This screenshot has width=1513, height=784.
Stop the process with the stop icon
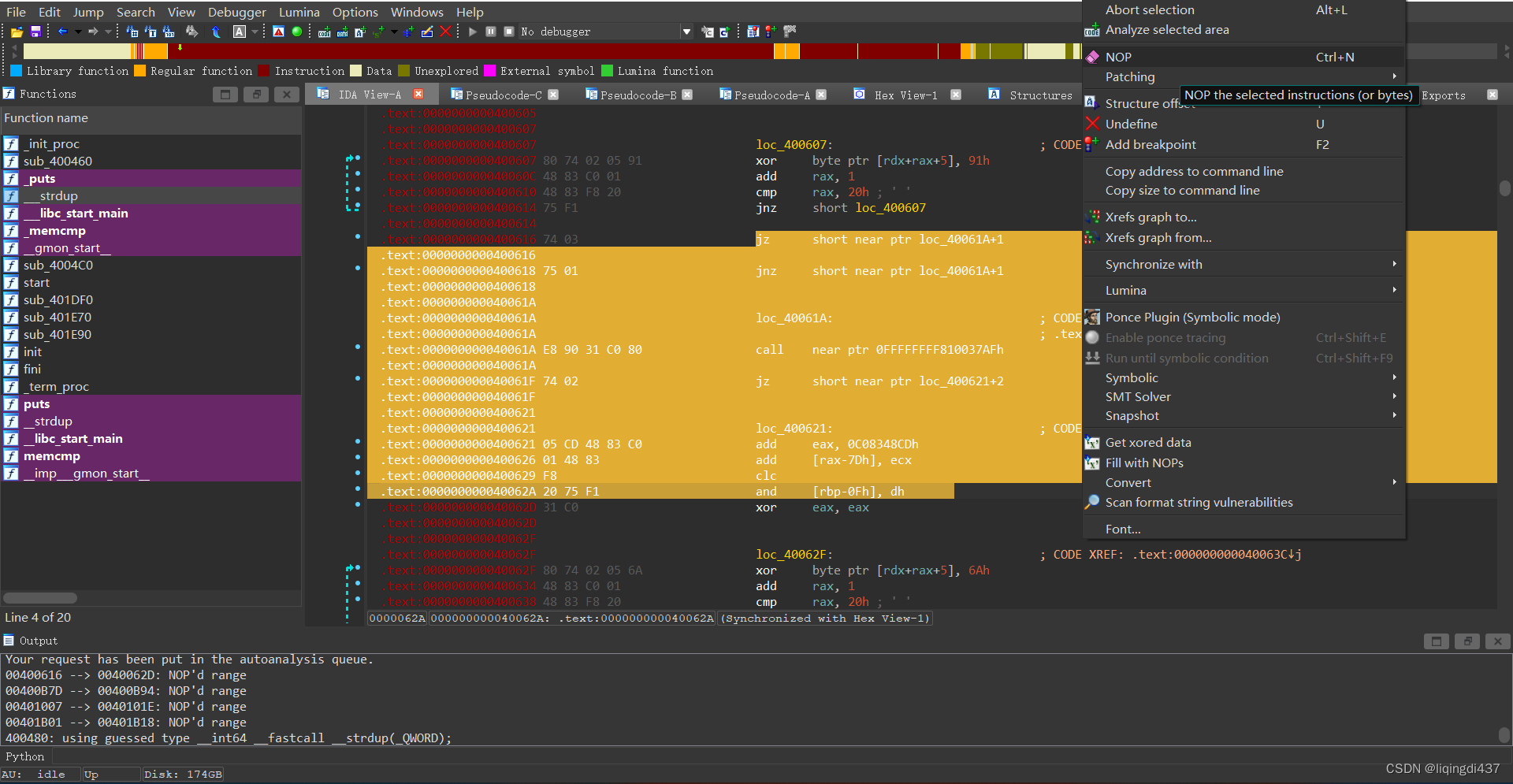click(508, 32)
